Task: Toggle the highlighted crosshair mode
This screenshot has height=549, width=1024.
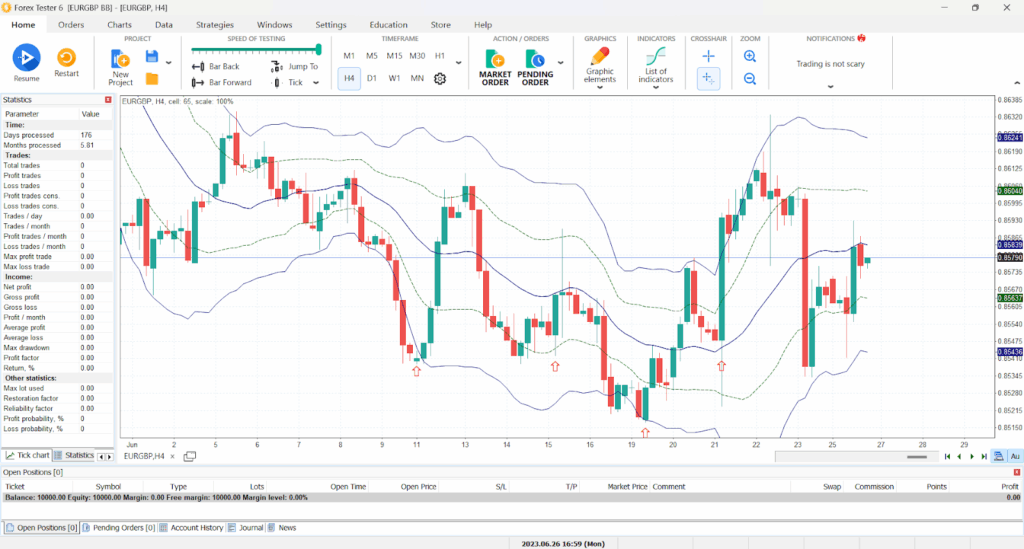Action: point(708,78)
